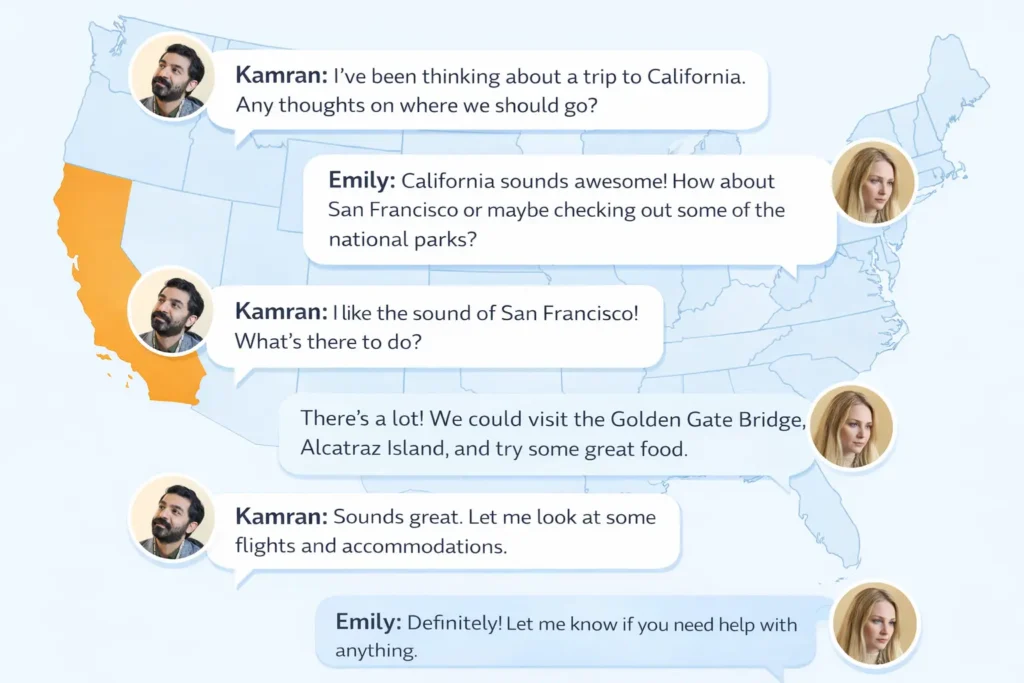Open Kamran's avatar next to the flights message

172,516
